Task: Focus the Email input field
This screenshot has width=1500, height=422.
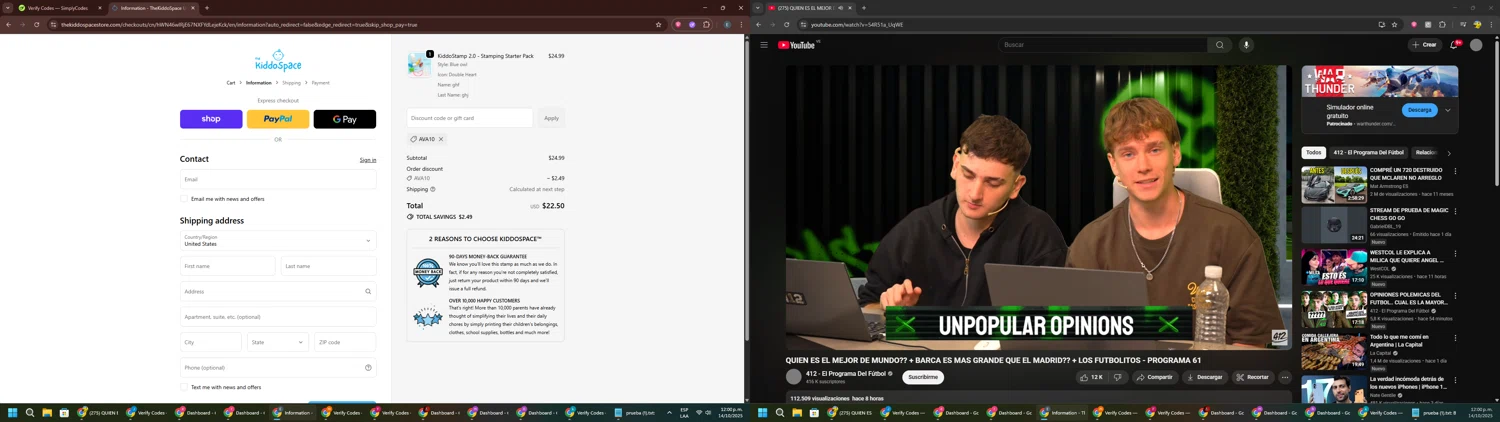Action: click(278, 179)
